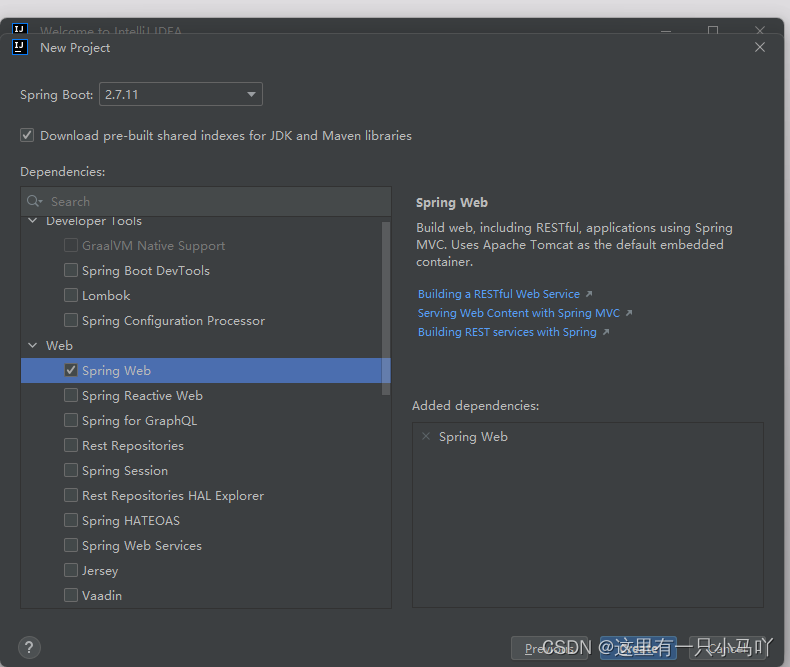The image size is (790, 667).
Task: Check Rest Repositories HAL Explorer
Action: coord(71,495)
